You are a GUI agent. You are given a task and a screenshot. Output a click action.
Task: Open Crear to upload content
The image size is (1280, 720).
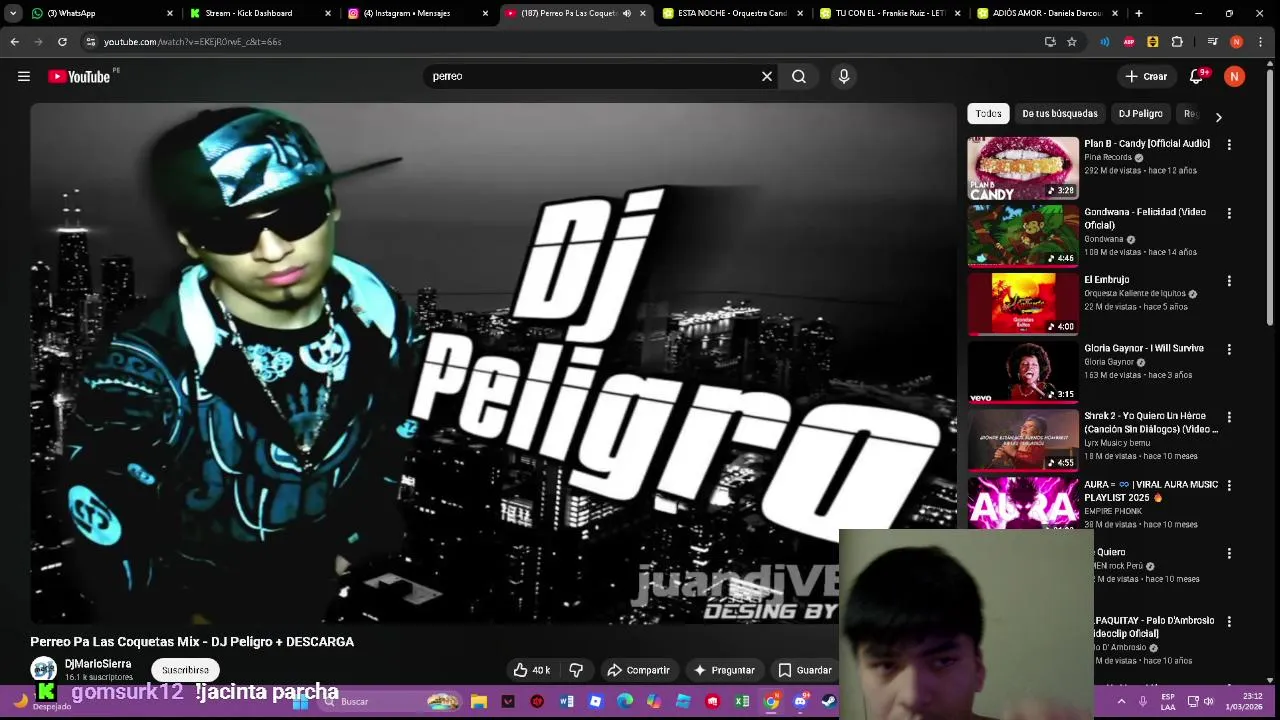(x=1146, y=76)
